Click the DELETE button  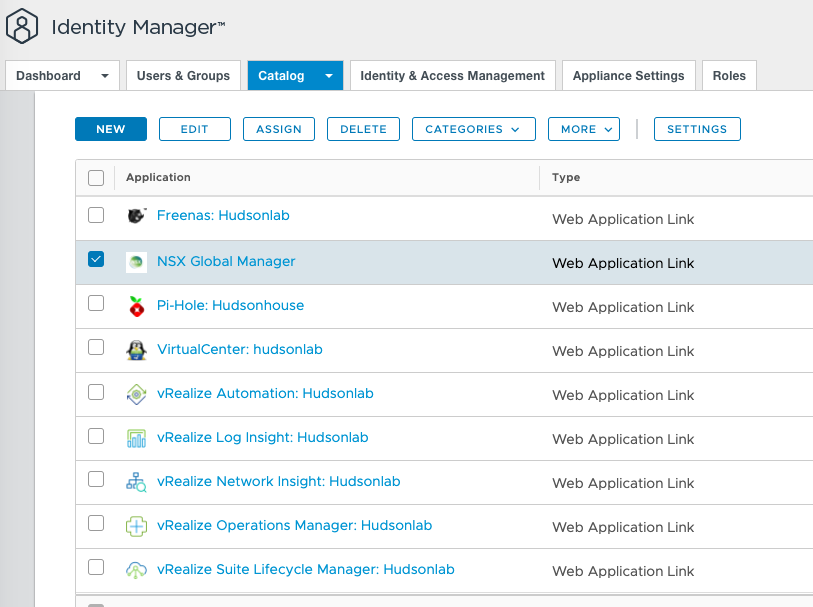point(363,129)
